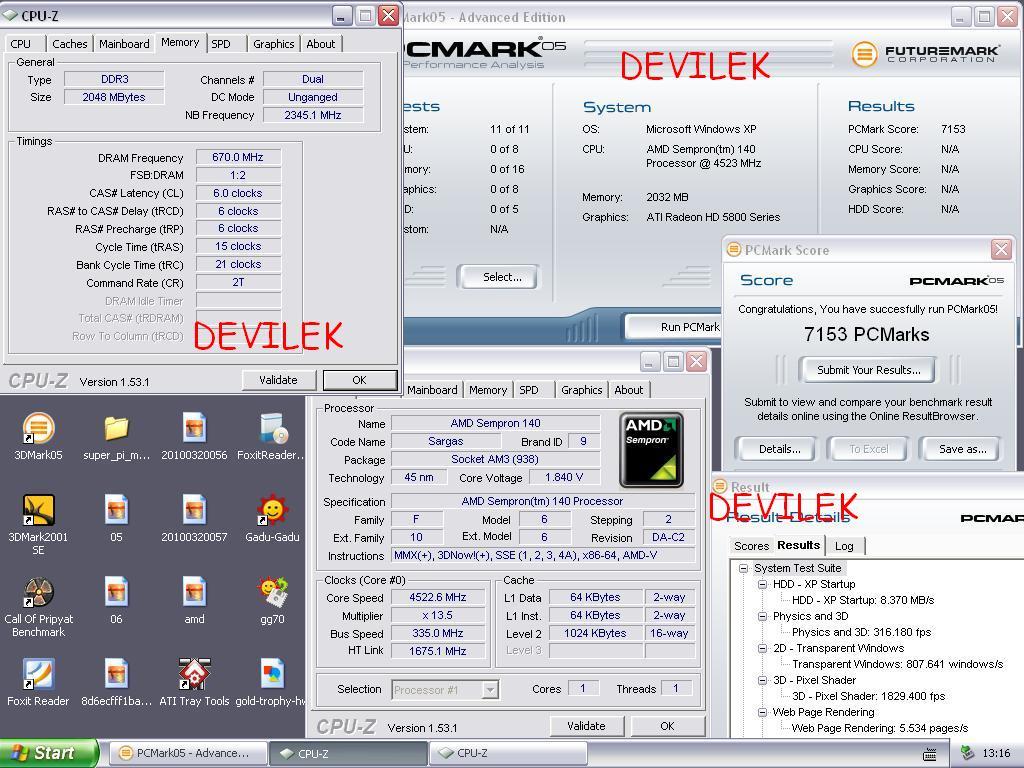Collapse HDD - XP Startup node
The image size is (1024, 768).
[x=762, y=584]
